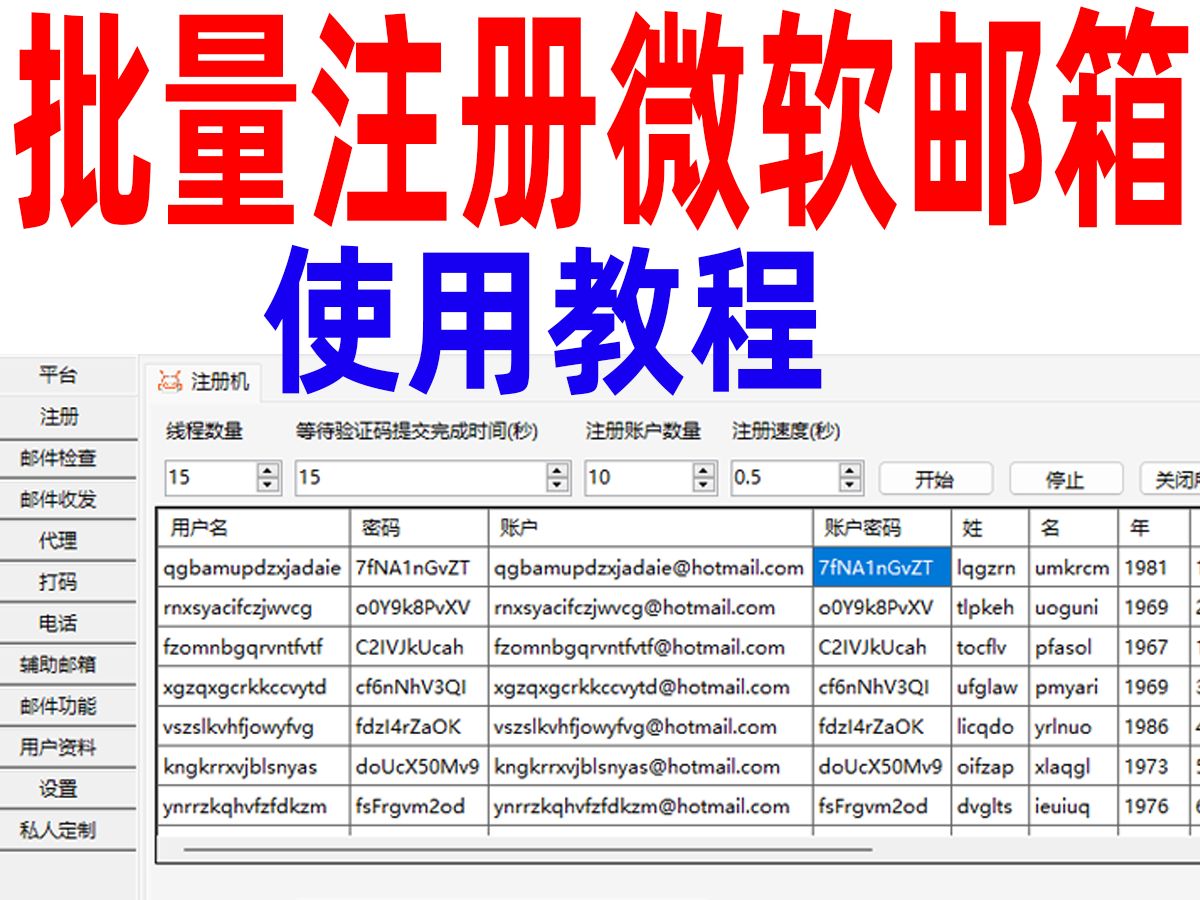Image resolution: width=1200 pixels, height=900 pixels.
Task: Open the 平台 sidebar item
Action: point(58,376)
